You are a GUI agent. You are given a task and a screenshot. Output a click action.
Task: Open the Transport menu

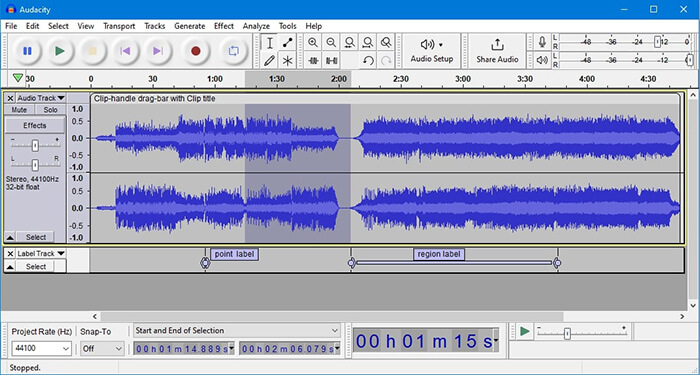click(119, 26)
